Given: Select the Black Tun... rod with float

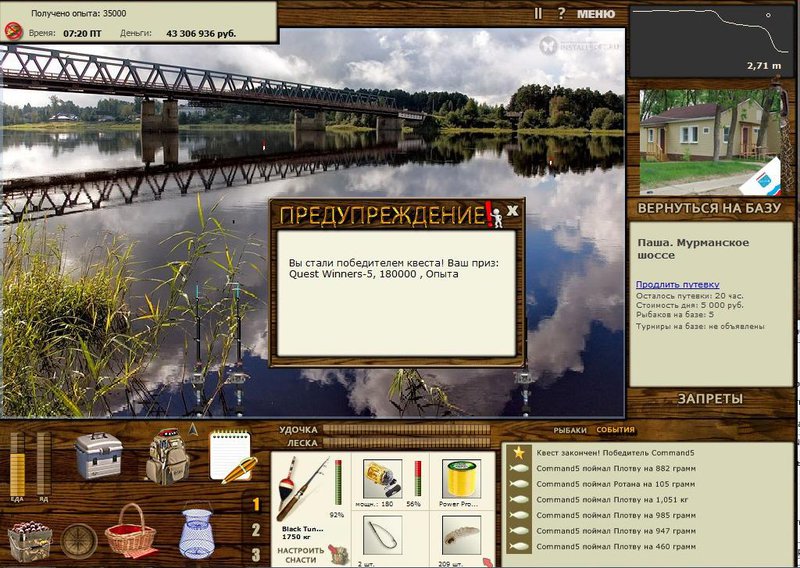Looking at the screenshot, I should [301, 489].
